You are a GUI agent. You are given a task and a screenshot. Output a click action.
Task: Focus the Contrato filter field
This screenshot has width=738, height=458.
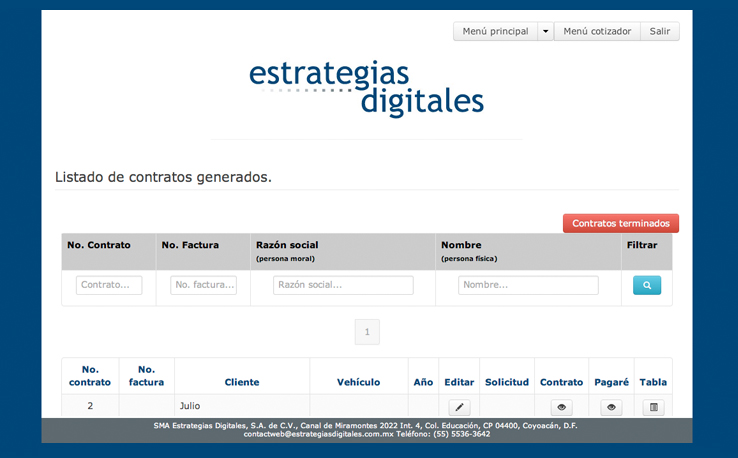(x=109, y=285)
